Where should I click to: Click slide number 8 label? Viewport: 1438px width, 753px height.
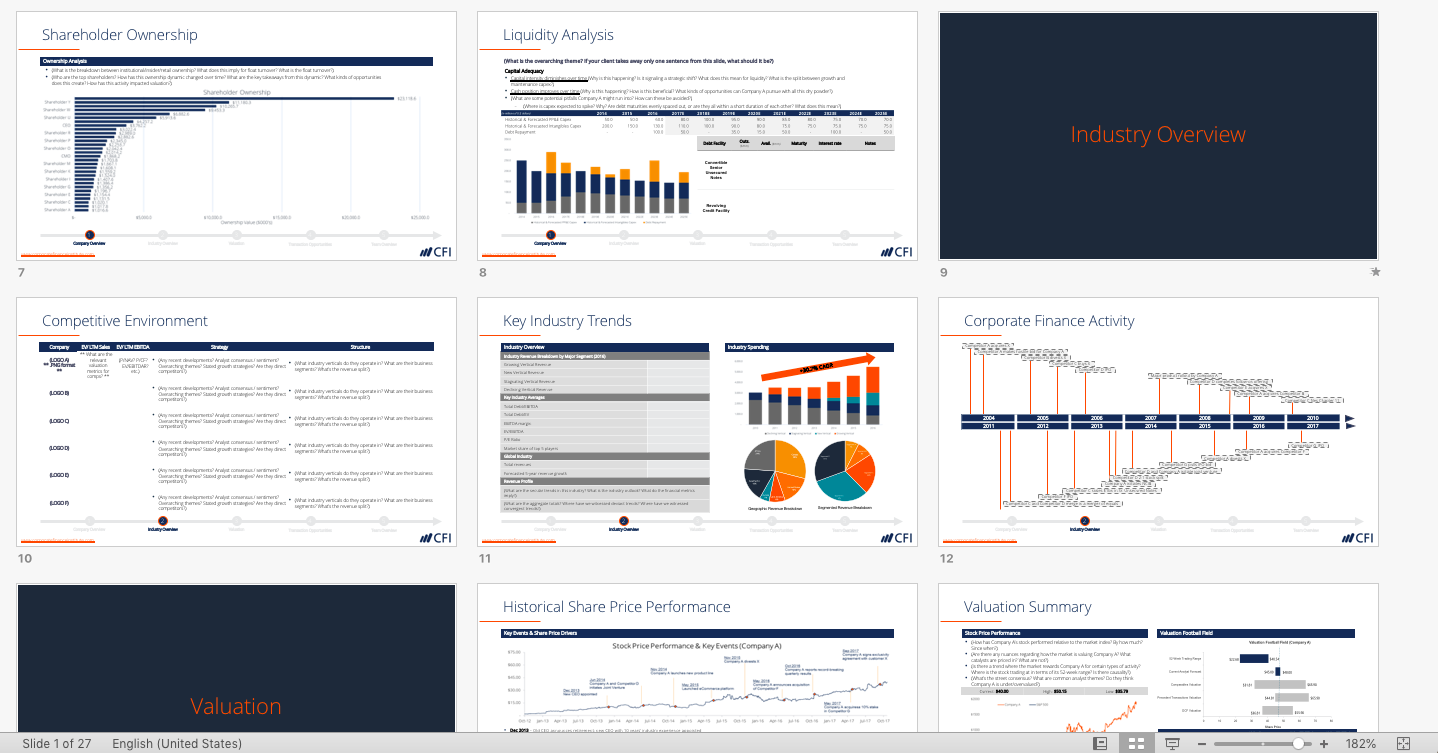[482, 272]
